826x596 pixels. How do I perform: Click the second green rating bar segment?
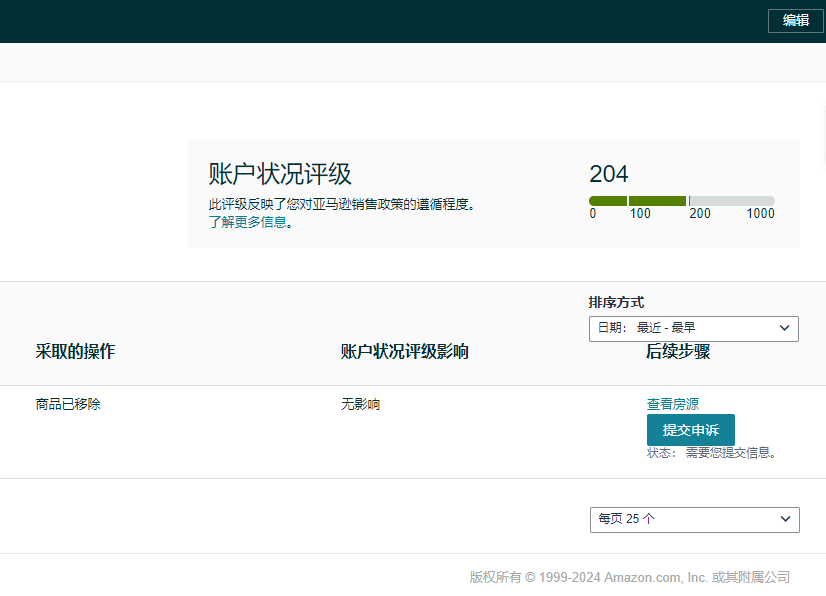click(x=657, y=201)
